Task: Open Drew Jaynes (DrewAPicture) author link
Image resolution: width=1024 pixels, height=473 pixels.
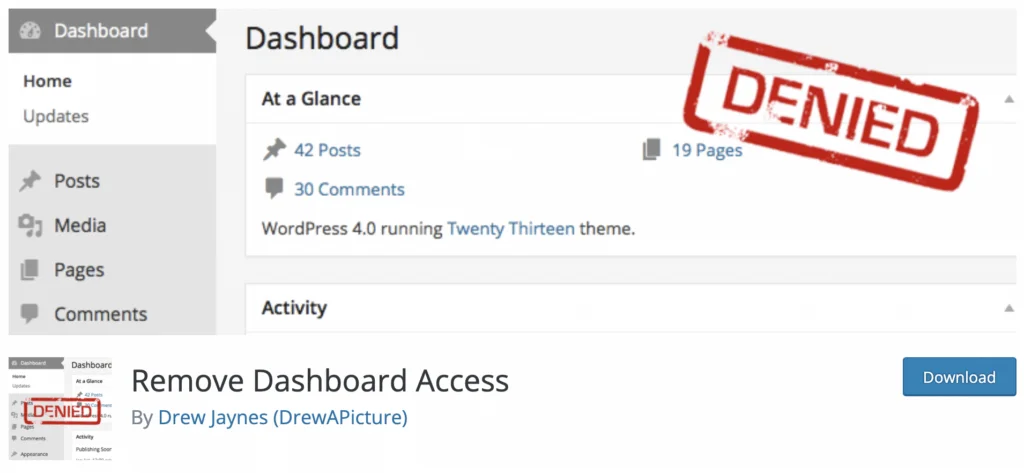Action: [283, 417]
